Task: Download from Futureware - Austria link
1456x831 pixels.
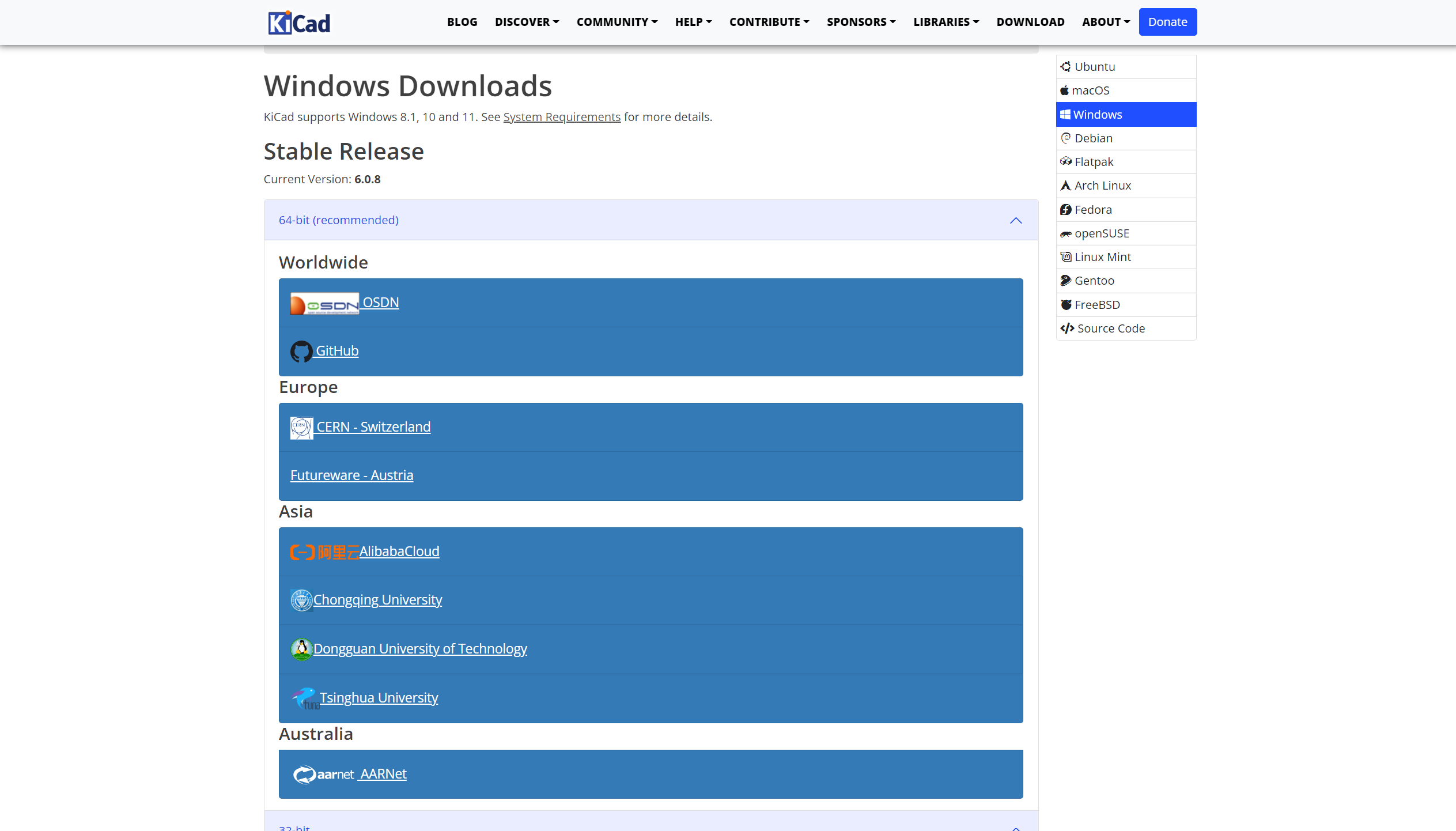Action: [x=351, y=475]
